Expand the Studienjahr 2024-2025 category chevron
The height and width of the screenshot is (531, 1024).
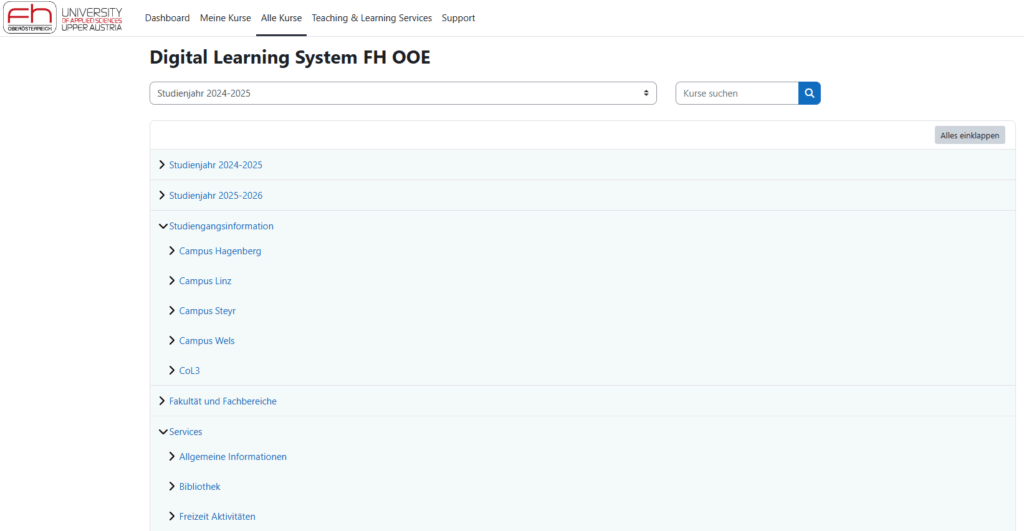[162, 165]
